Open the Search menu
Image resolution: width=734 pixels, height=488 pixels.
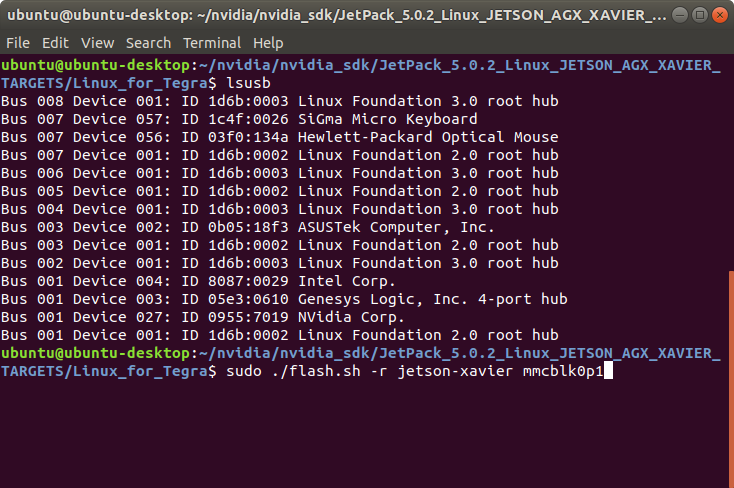pyautogui.click(x=148, y=43)
